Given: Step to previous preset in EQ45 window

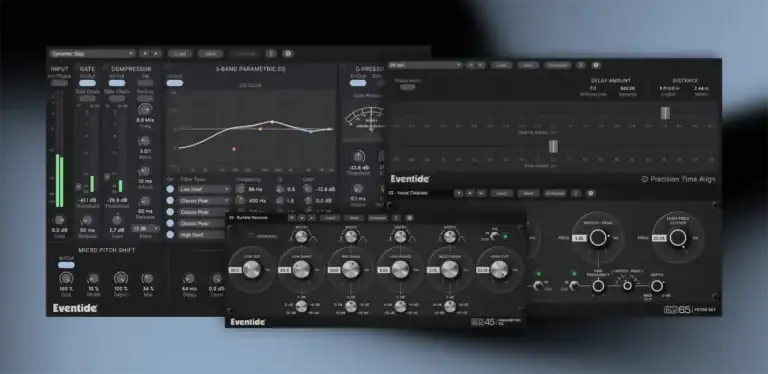Looking at the screenshot, I should coord(302,217).
